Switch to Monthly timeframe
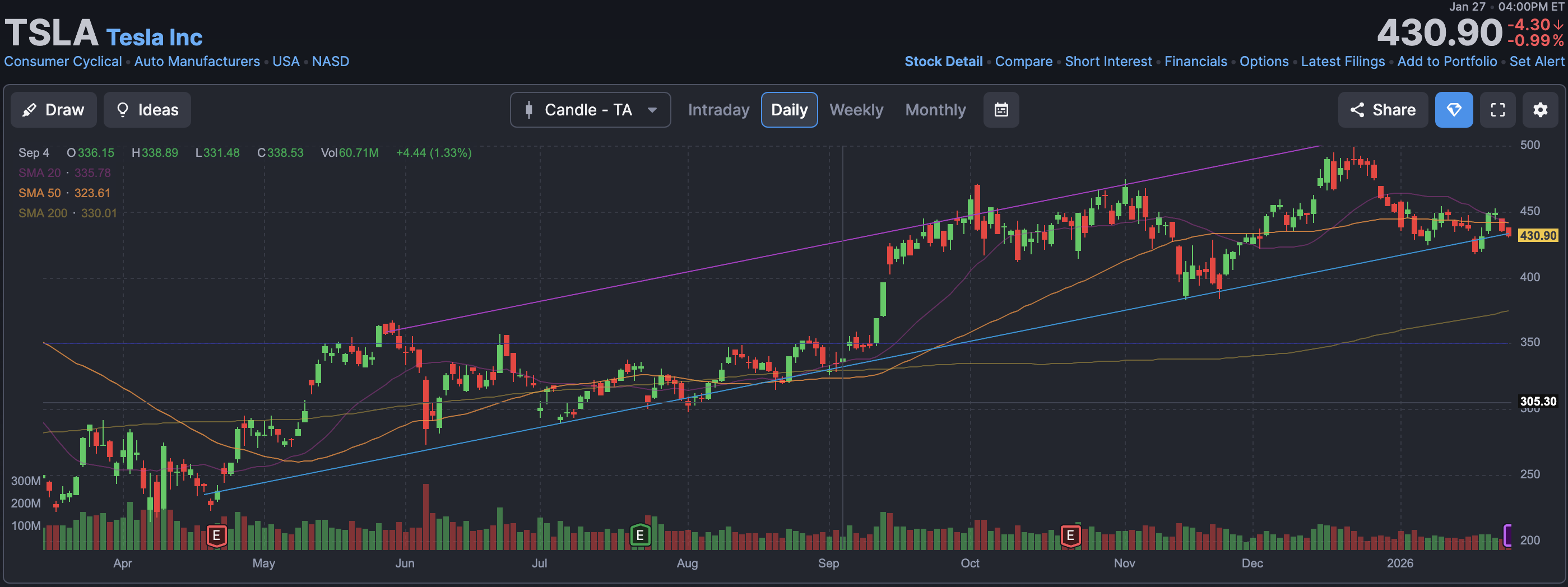This screenshot has width=1568, height=587. [935, 110]
